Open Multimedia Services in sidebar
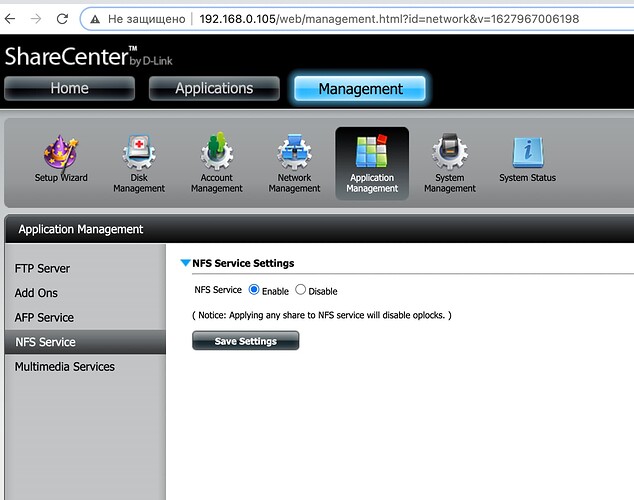The height and width of the screenshot is (500, 634). (x=65, y=367)
